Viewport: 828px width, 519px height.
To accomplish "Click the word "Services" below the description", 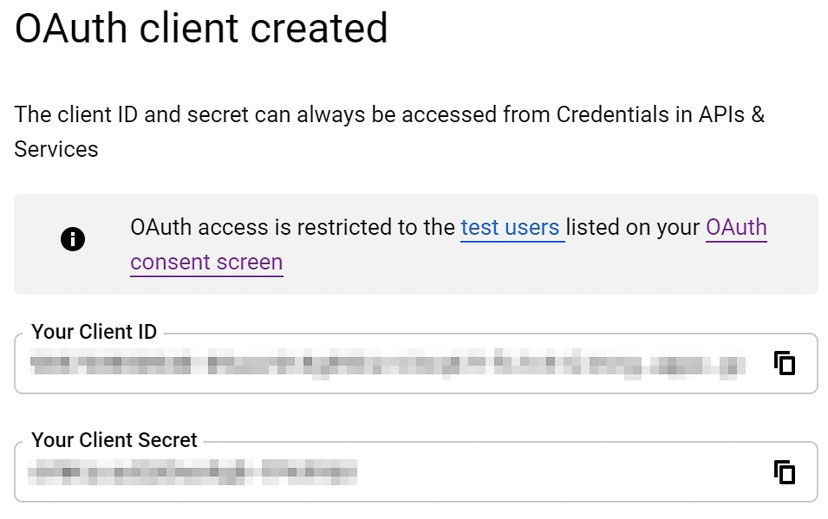I will click(56, 150).
